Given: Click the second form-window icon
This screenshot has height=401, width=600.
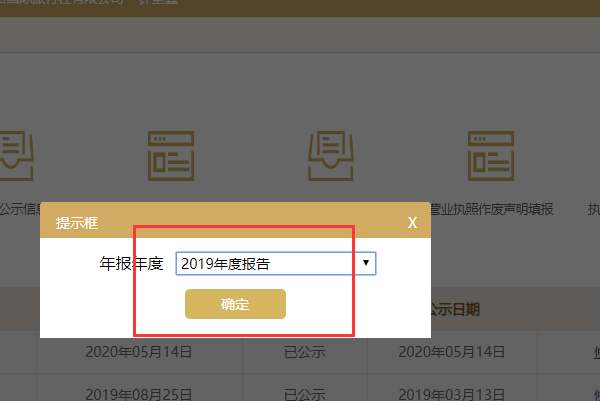Looking at the screenshot, I should tap(171, 156).
